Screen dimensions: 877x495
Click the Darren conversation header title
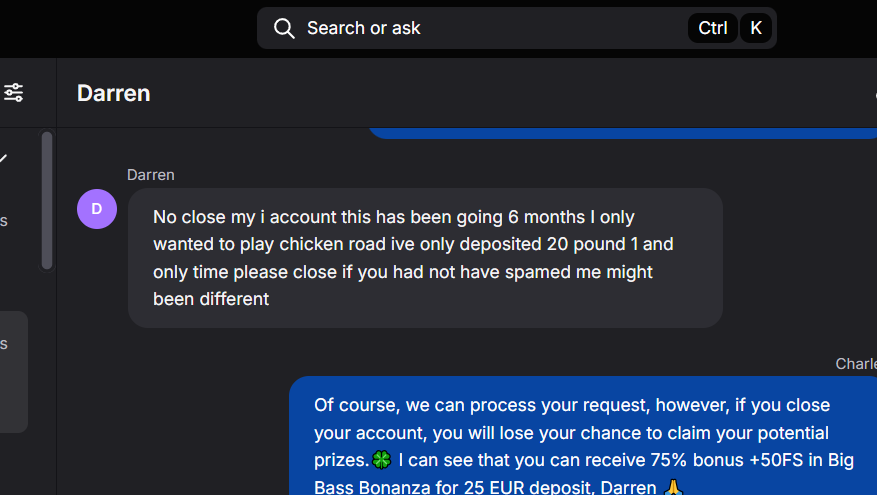coord(113,93)
